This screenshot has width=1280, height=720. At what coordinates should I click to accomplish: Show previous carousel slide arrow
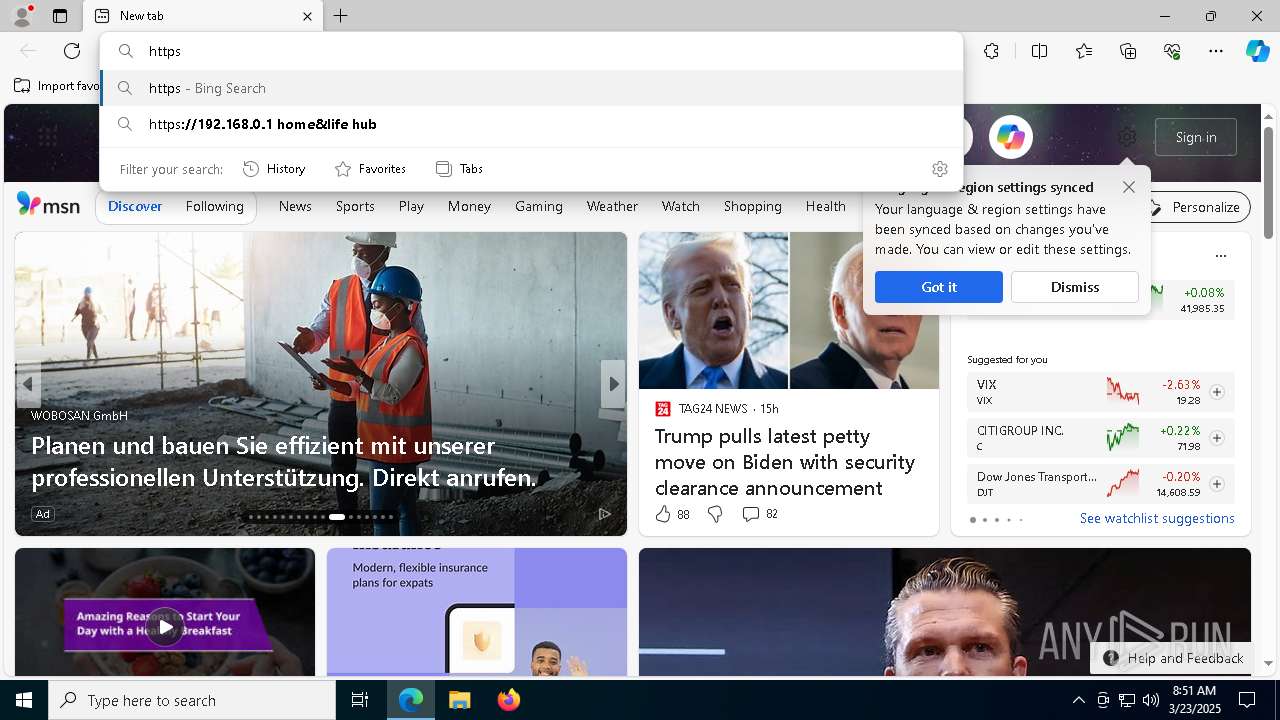pos(28,384)
